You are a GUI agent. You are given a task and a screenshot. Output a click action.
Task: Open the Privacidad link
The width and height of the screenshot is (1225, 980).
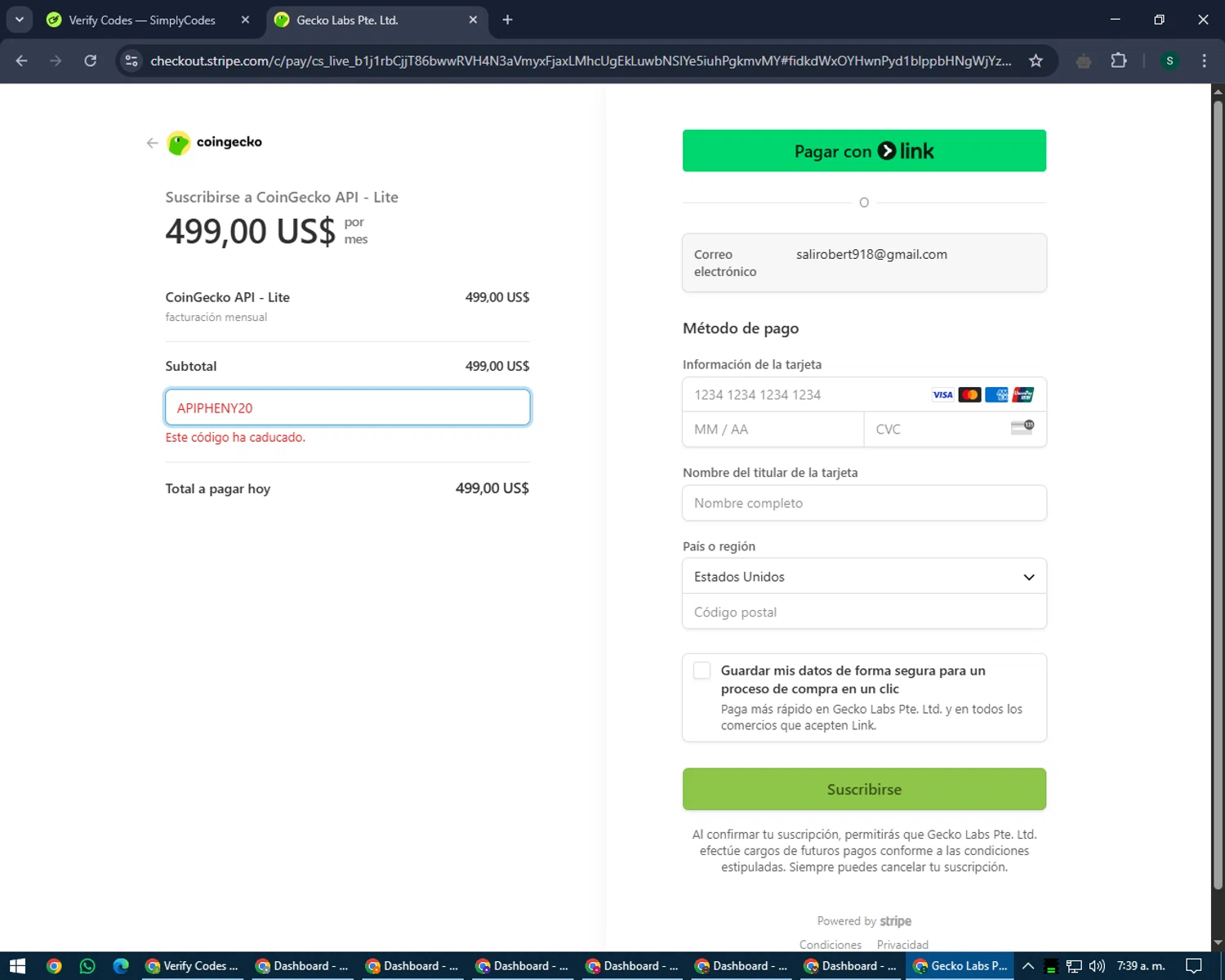click(x=902, y=945)
